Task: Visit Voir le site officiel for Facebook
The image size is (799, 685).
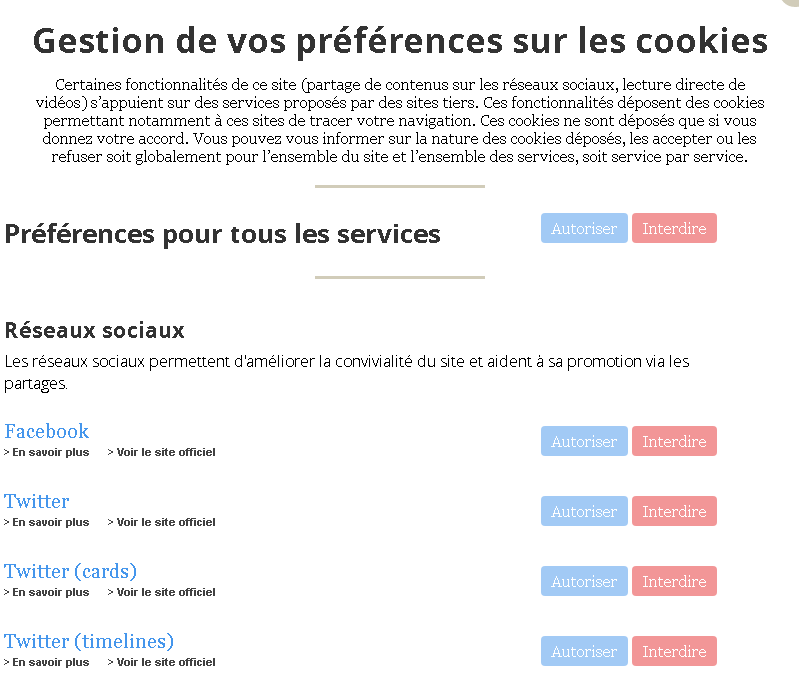Action: pyautogui.click(x=166, y=452)
